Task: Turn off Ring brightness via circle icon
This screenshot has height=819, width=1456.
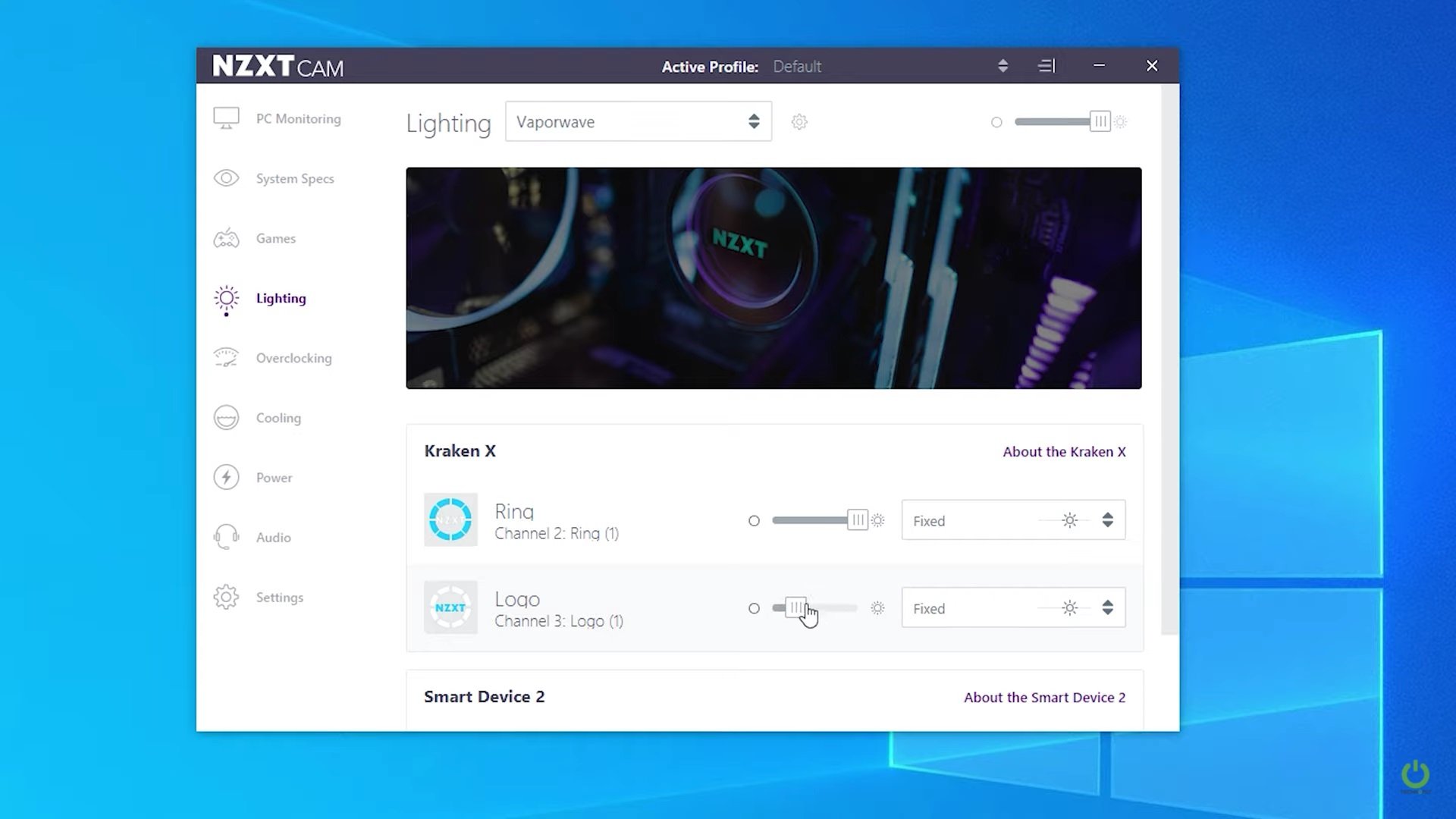Action: point(754,521)
